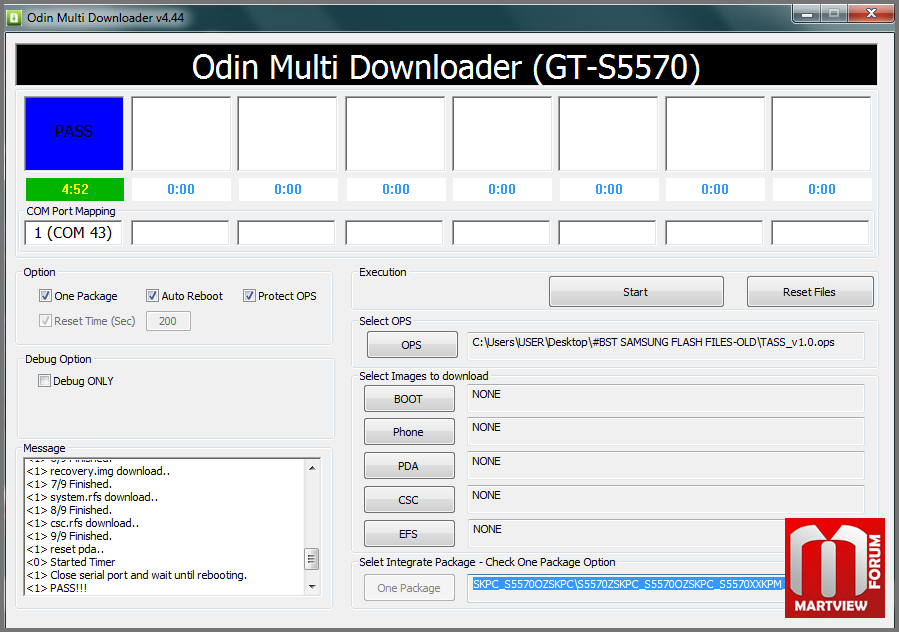Viewport: 899px width, 632px height.
Task: Click the 'system.rfs download..' log line
Action: [92, 497]
